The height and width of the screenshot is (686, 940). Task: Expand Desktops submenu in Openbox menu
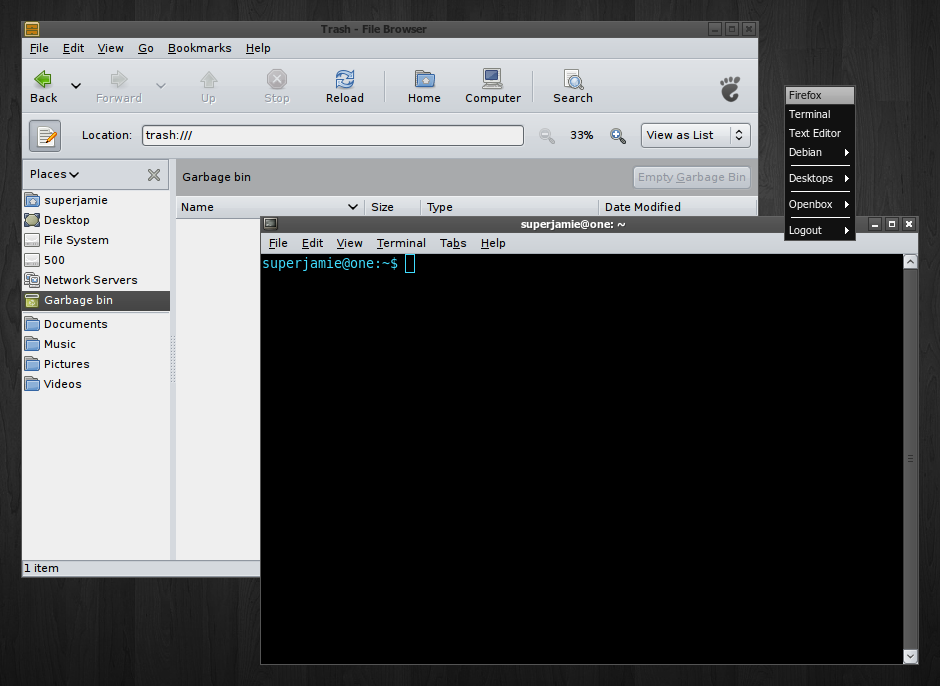point(820,178)
